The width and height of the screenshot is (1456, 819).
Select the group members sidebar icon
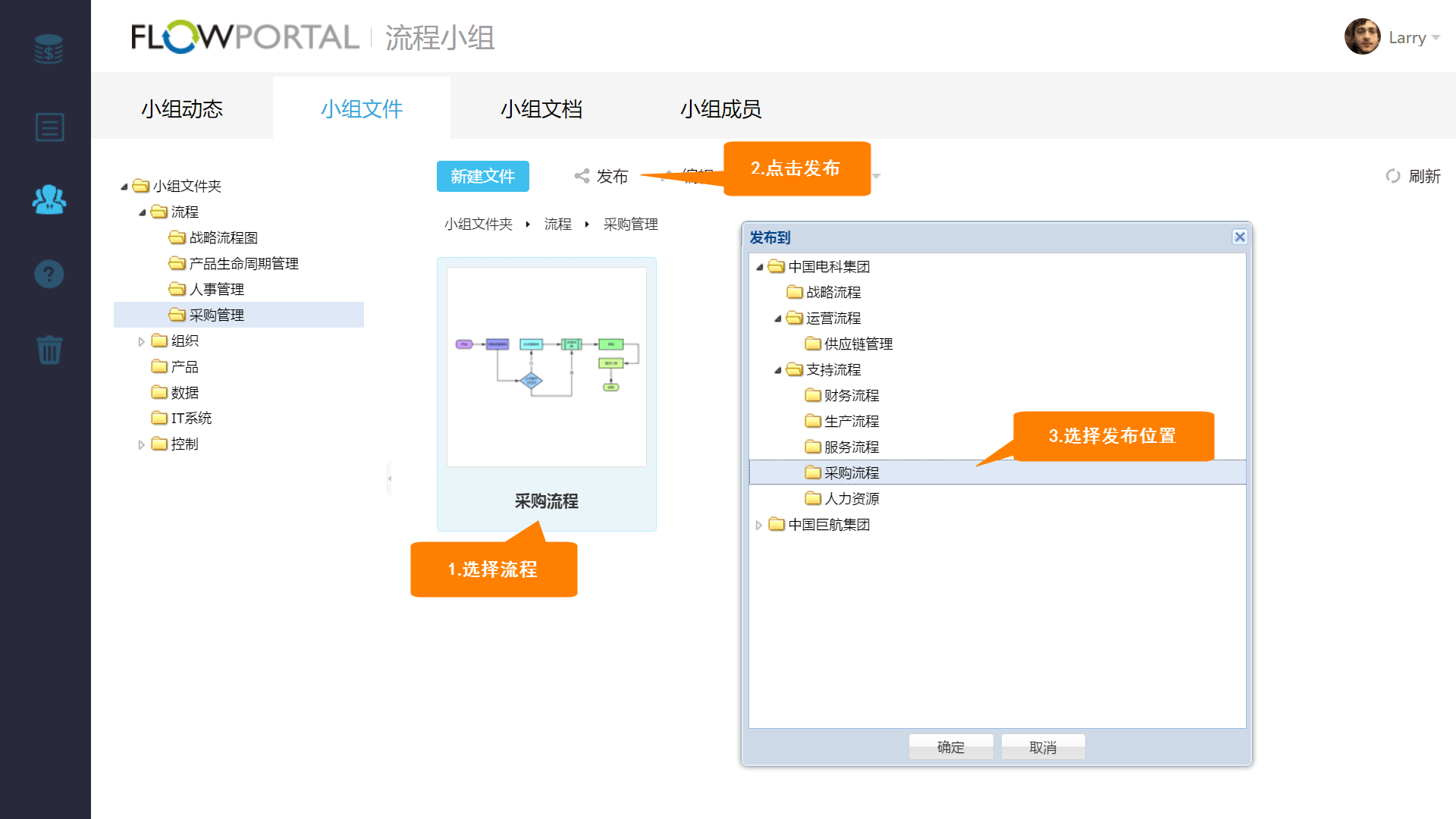[x=49, y=199]
